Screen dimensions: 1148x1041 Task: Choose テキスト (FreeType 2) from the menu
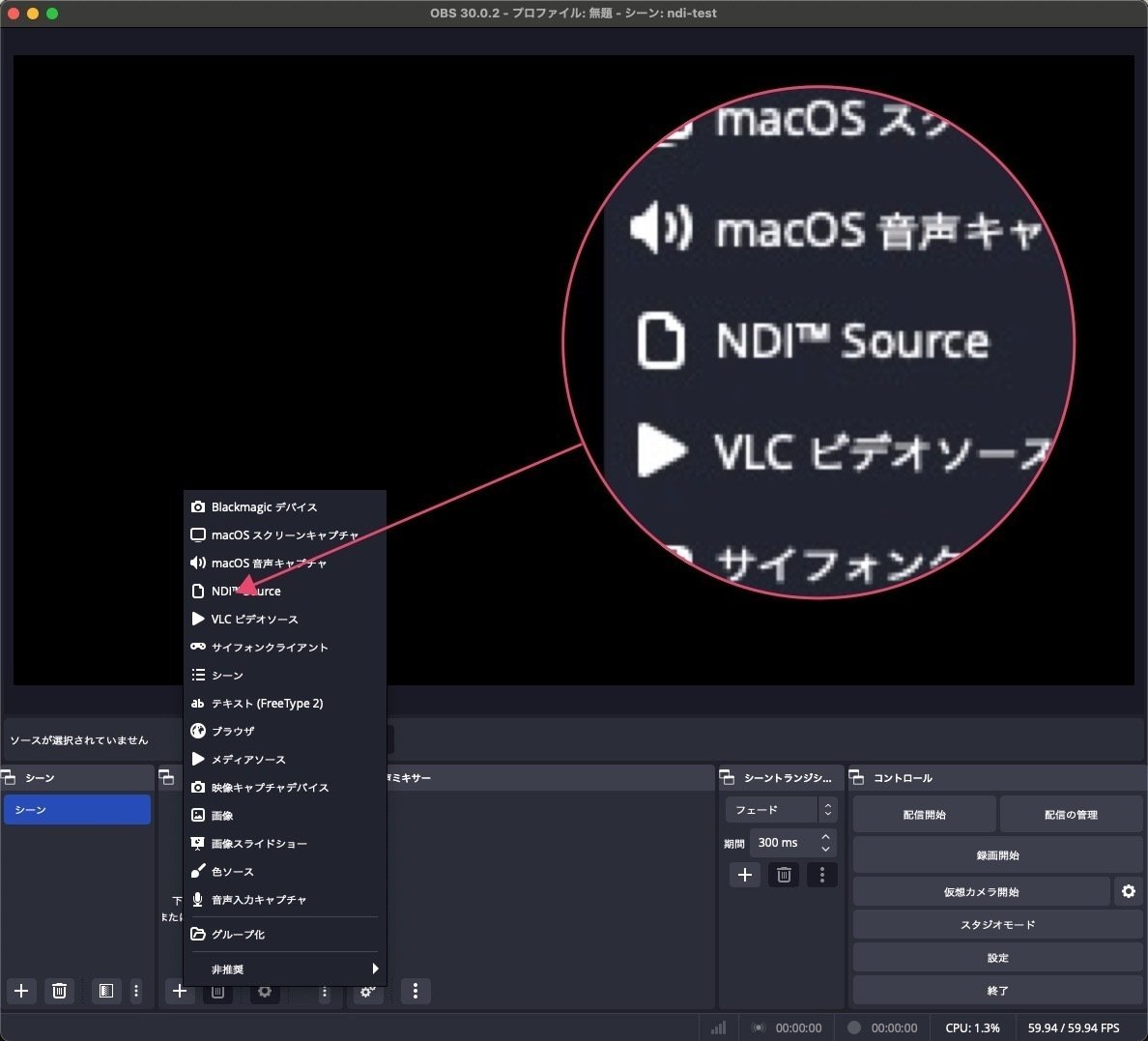pyautogui.click(x=268, y=703)
